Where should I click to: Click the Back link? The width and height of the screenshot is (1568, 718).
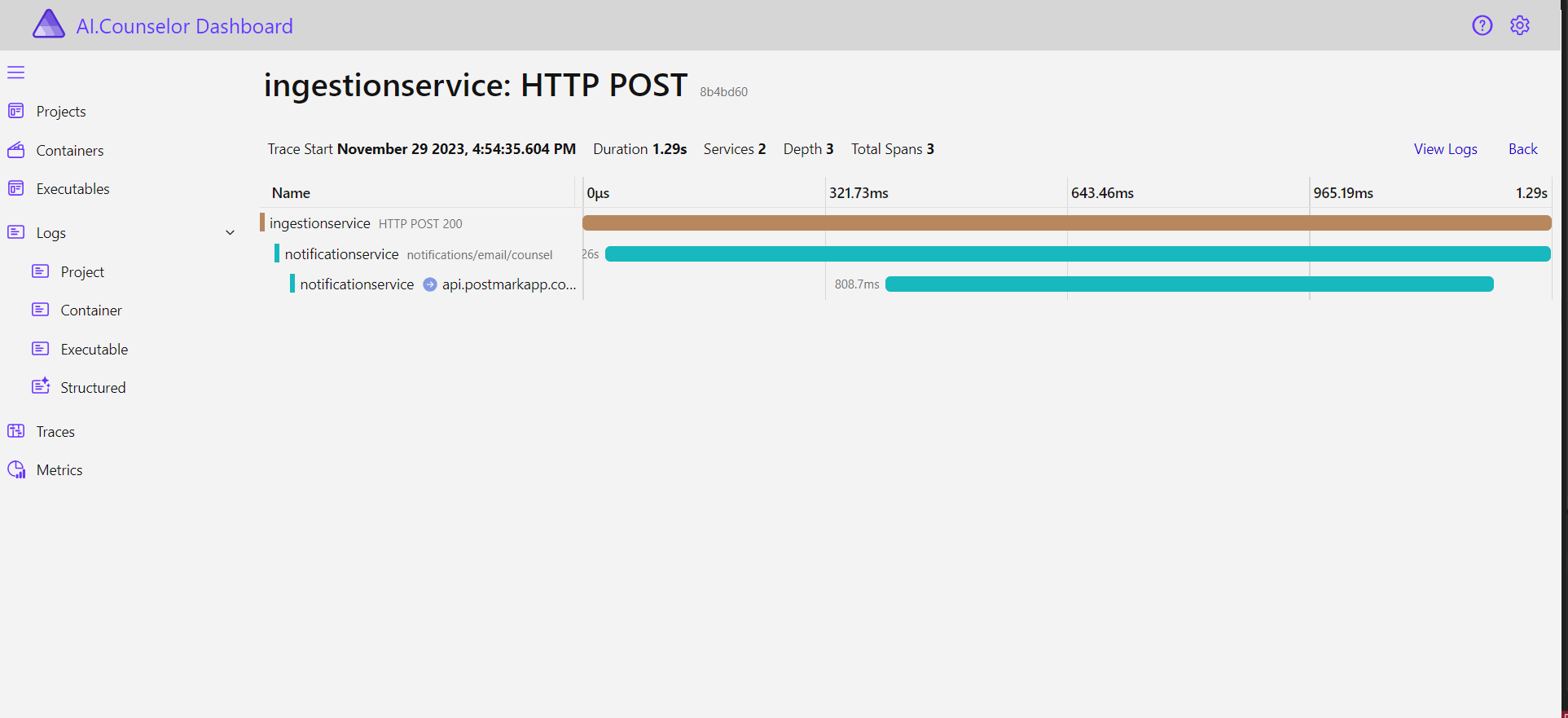click(1523, 149)
